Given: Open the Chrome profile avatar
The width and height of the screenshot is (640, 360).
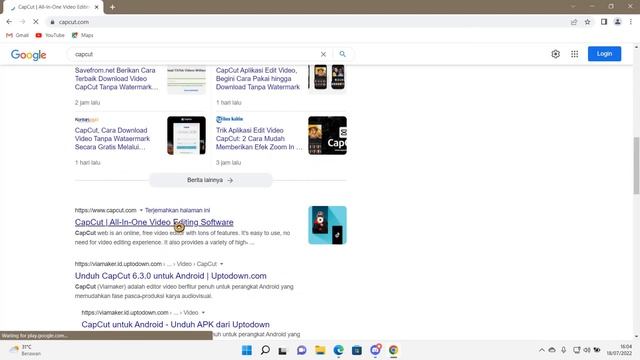Looking at the screenshot, I should coord(618,22).
